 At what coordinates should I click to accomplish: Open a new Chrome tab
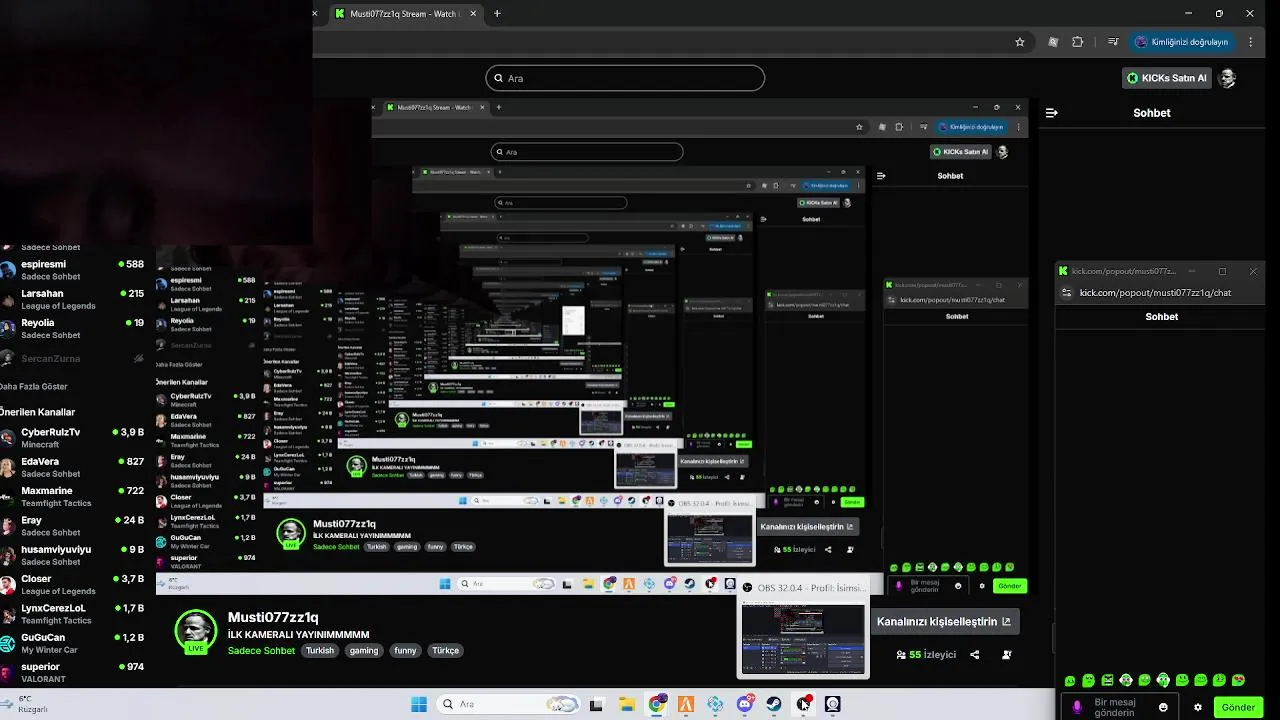497,14
